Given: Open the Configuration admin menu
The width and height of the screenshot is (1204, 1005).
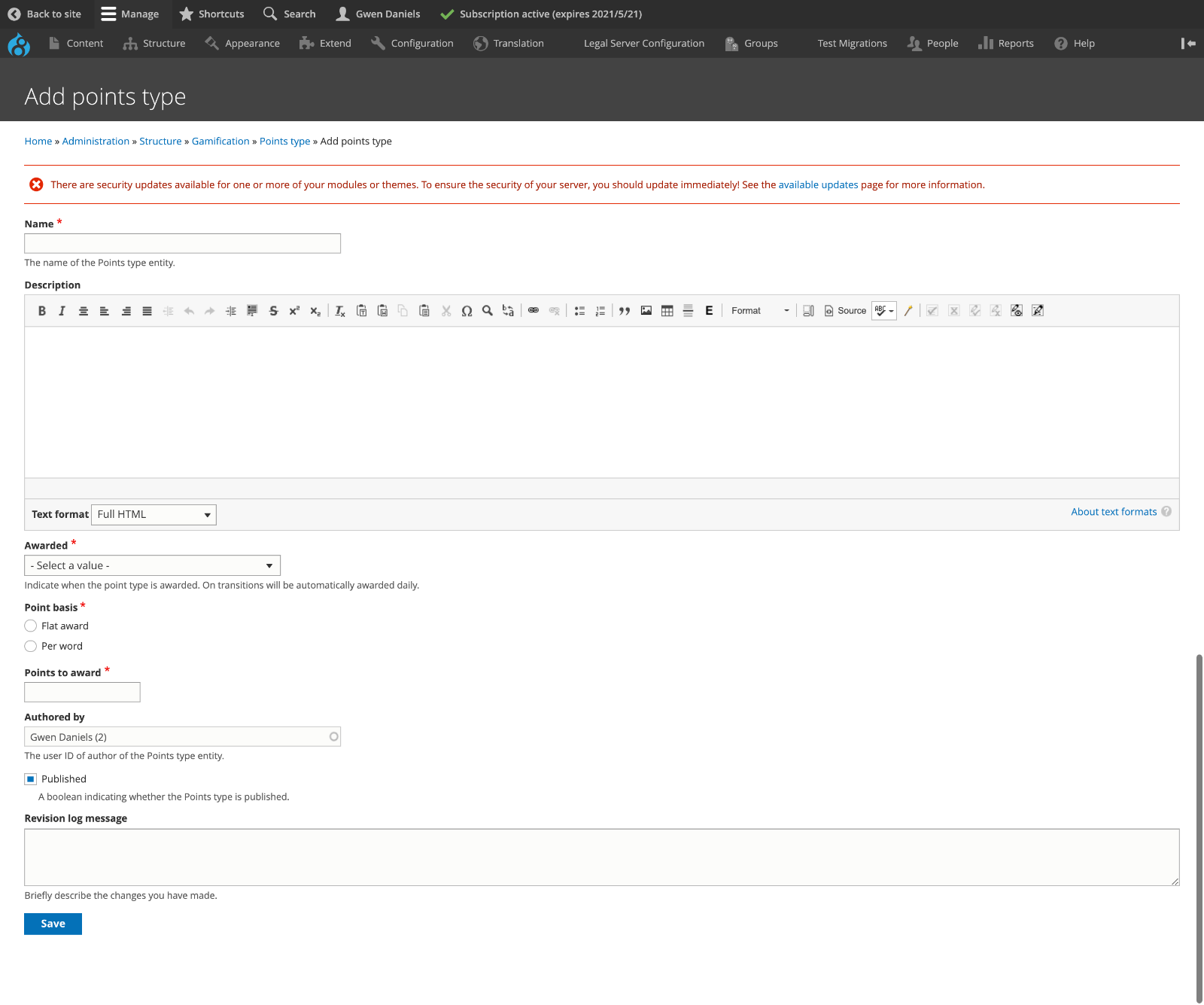Looking at the screenshot, I should [412, 44].
